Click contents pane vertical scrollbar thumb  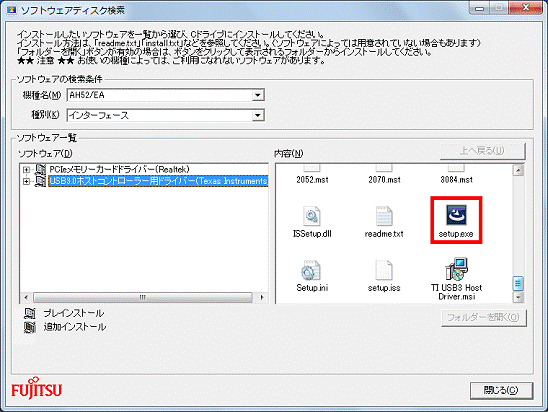point(518,283)
